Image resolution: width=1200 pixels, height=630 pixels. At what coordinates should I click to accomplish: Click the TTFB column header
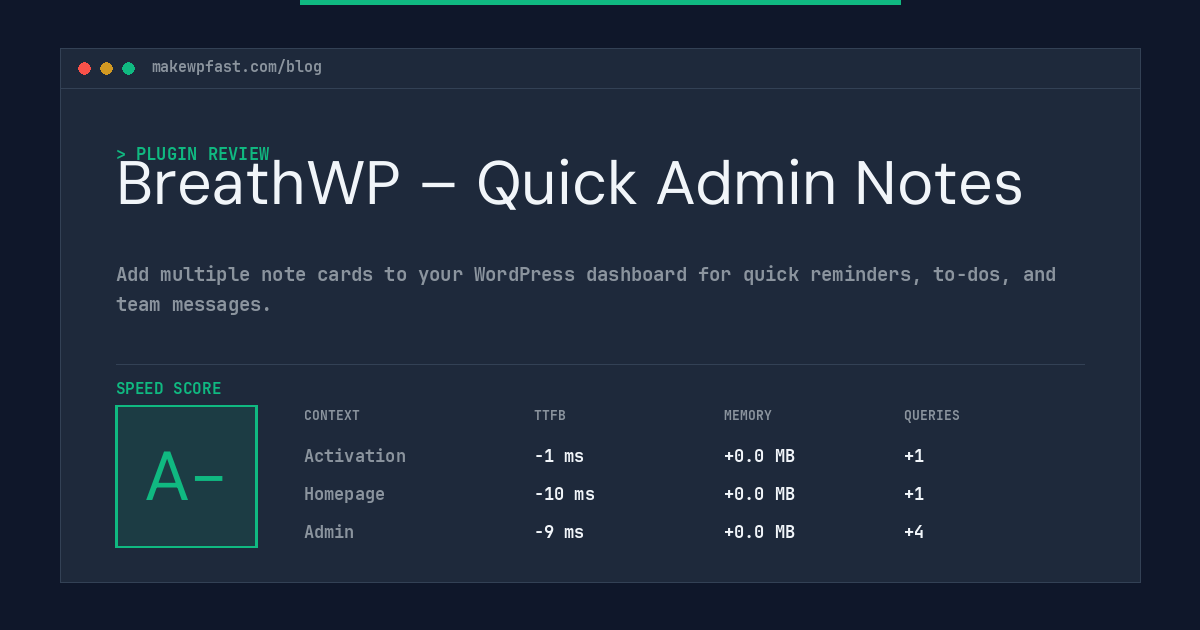[550, 416]
